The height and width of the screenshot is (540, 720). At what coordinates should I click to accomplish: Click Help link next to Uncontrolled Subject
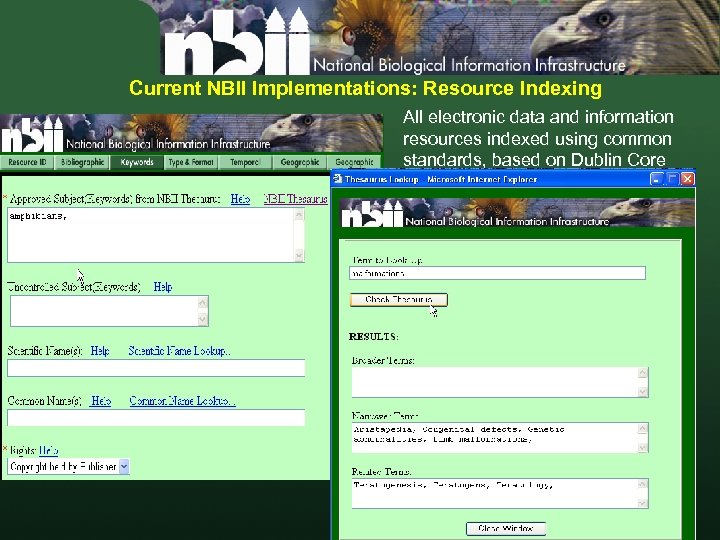pyautogui.click(x=163, y=287)
